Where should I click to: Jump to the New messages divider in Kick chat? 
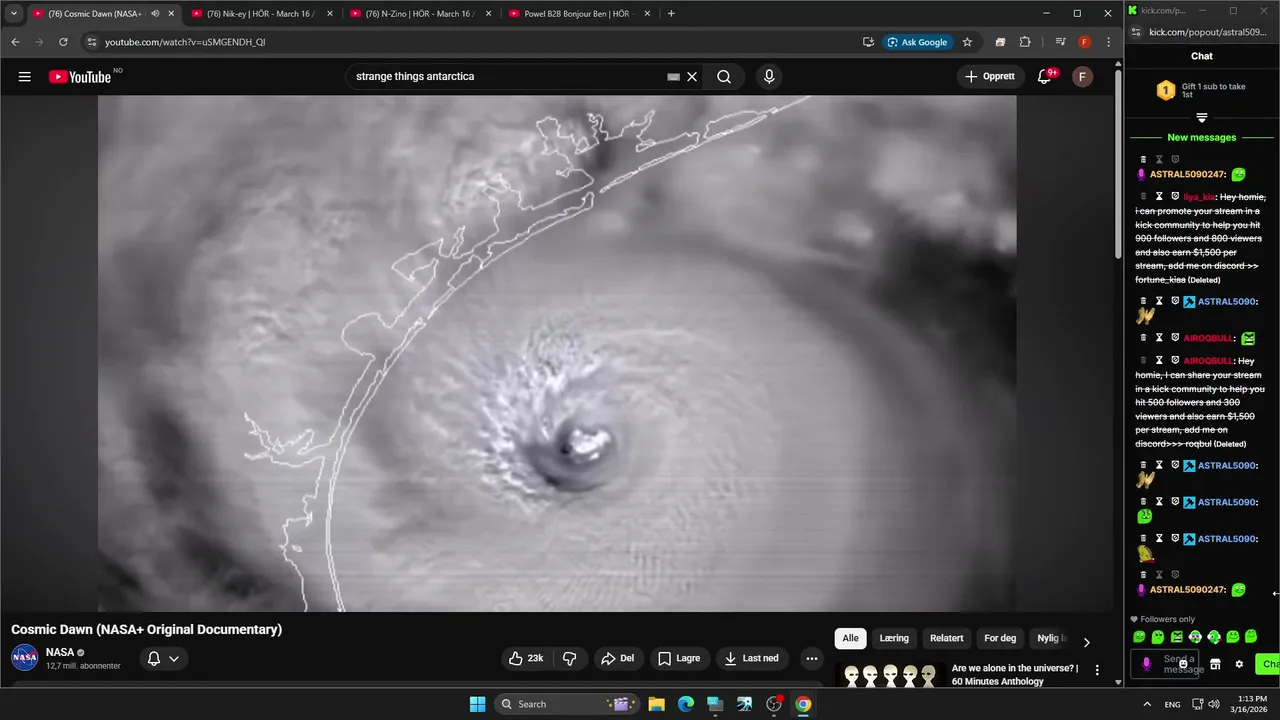point(1202,137)
